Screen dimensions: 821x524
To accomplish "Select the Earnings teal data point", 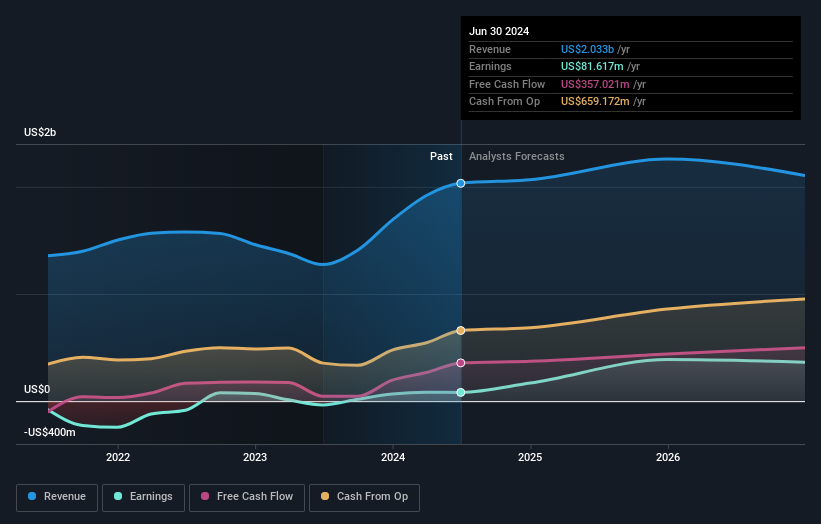I will pos(461,393).
